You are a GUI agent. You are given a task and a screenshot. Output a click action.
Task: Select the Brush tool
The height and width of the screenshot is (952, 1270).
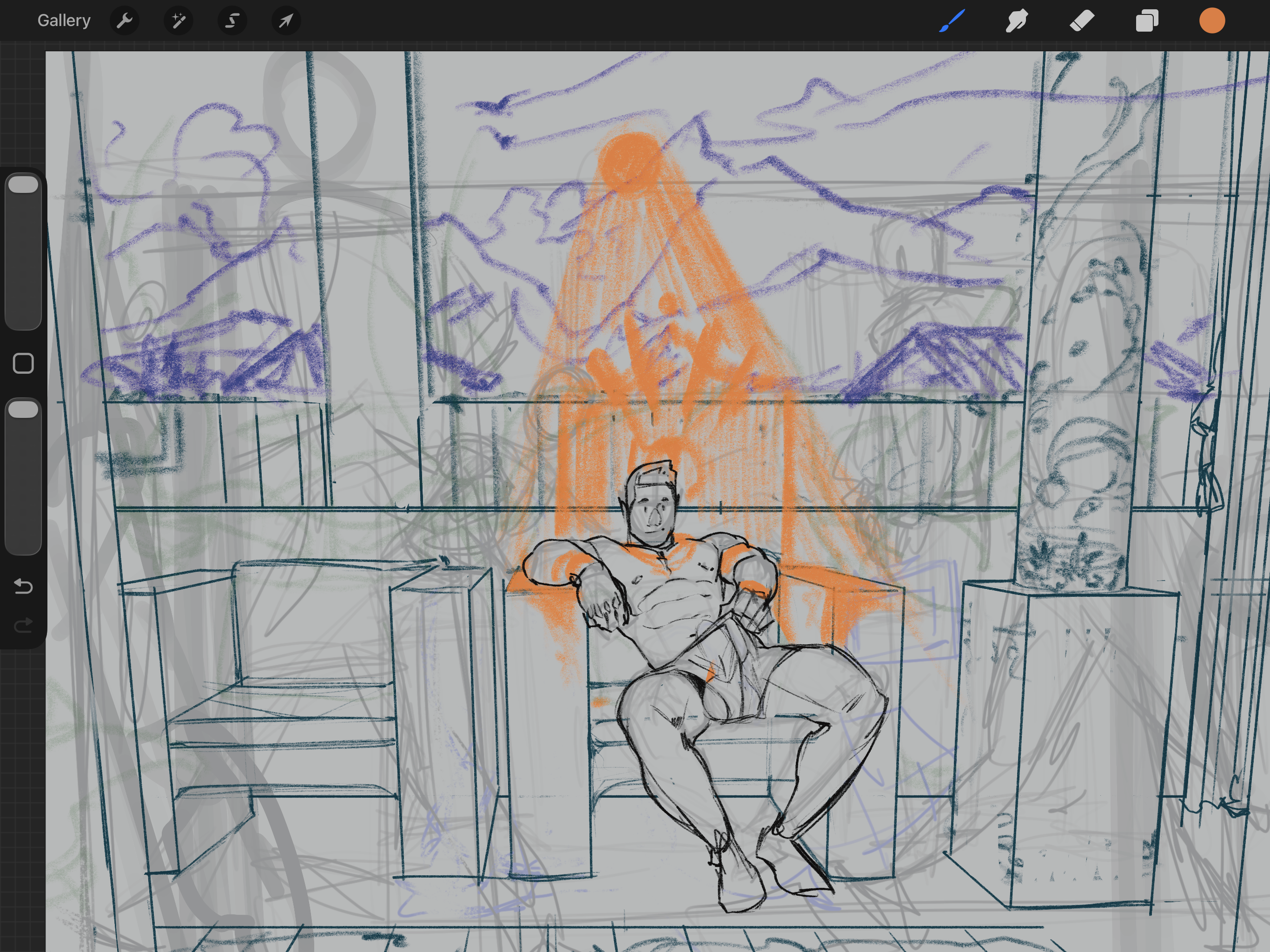click(x=952, y=20)
